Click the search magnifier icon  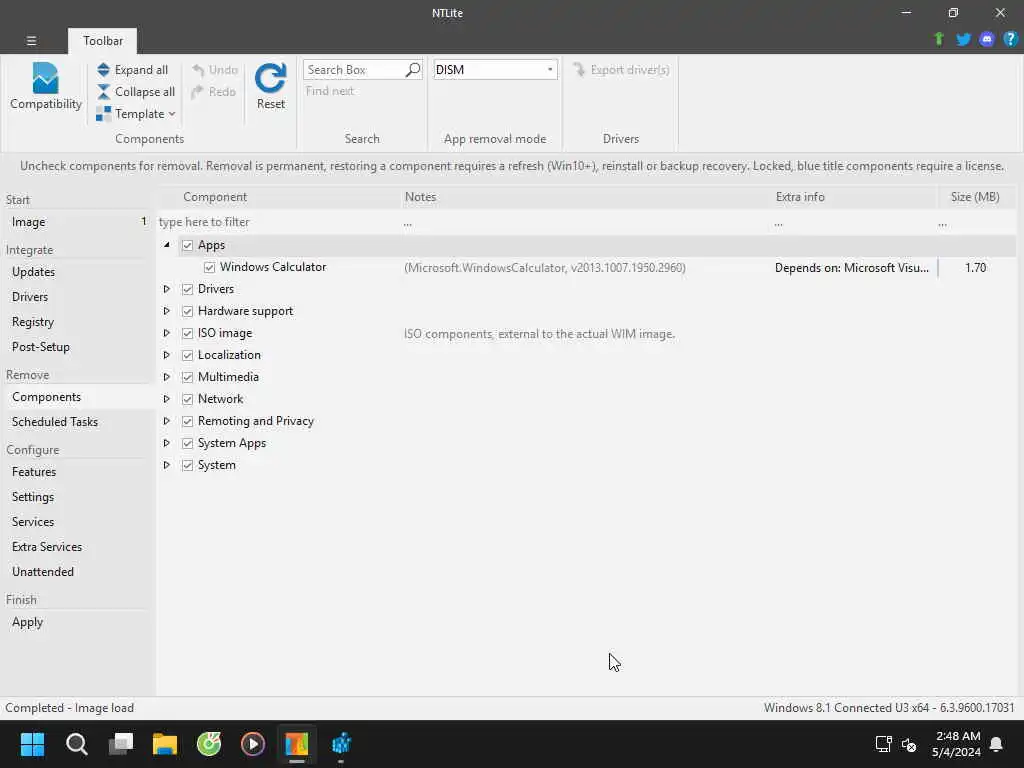coord(413,70)
